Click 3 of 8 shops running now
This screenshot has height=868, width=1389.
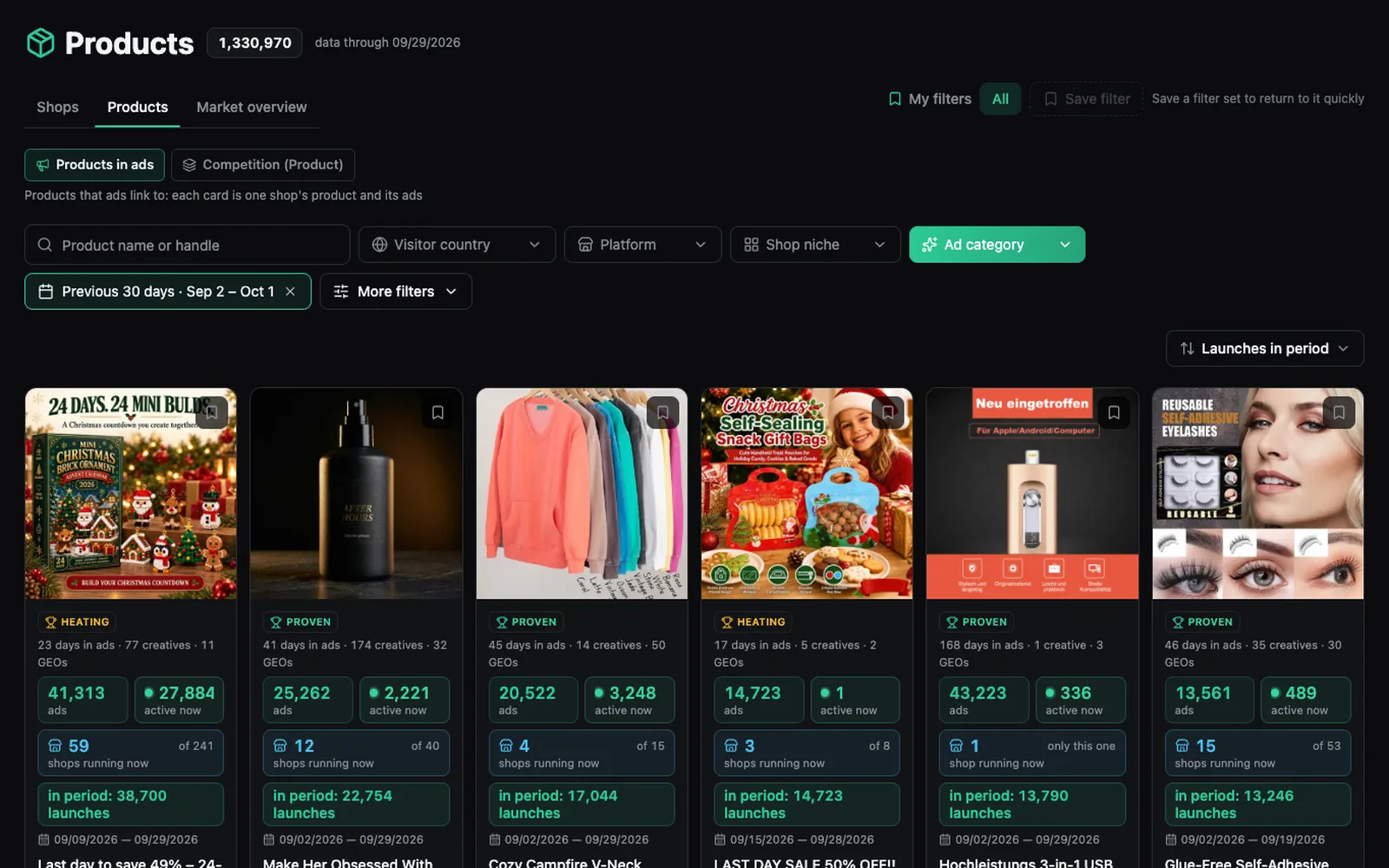click(806, 753)
